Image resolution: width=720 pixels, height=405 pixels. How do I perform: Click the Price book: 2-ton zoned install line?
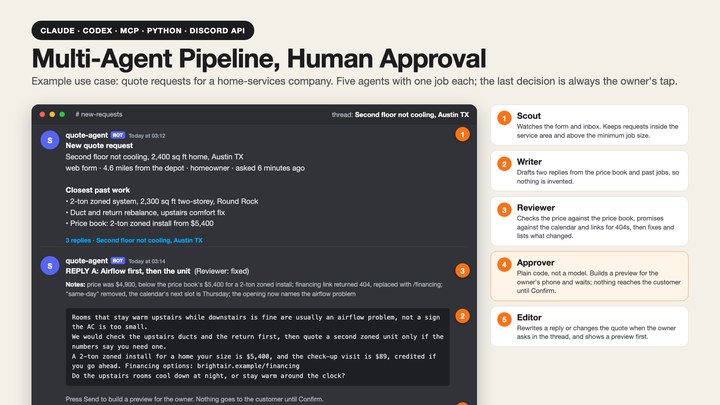(x=140, y=224)
